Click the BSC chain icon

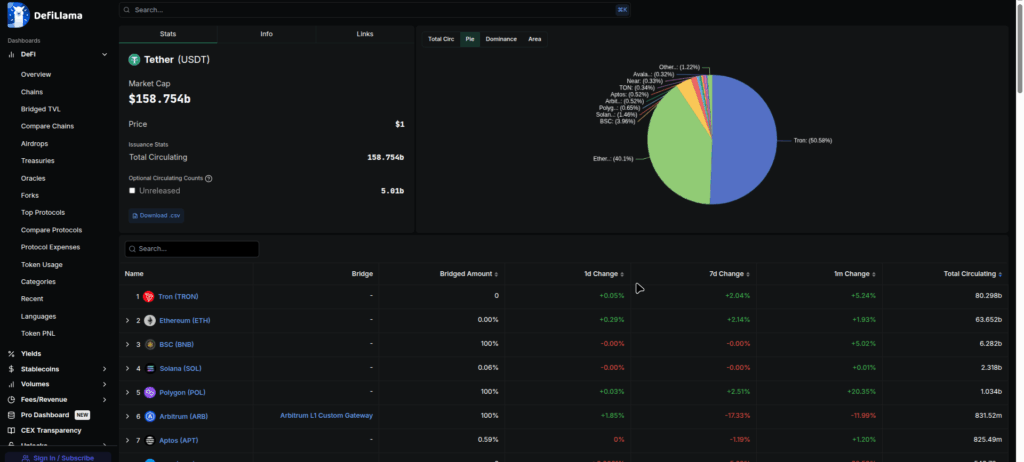point(150,344)
